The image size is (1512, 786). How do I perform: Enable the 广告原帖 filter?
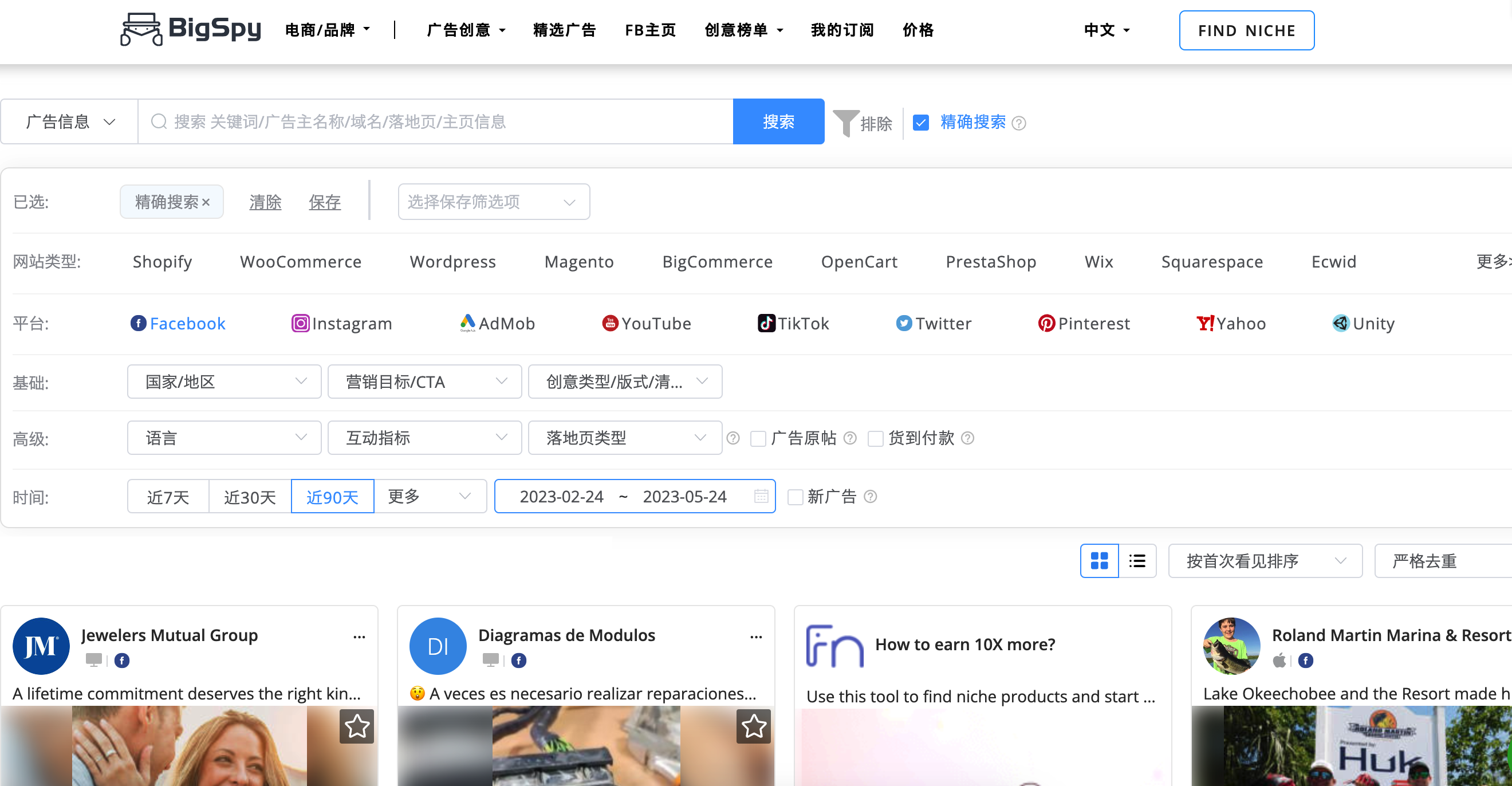coord(758,438)
